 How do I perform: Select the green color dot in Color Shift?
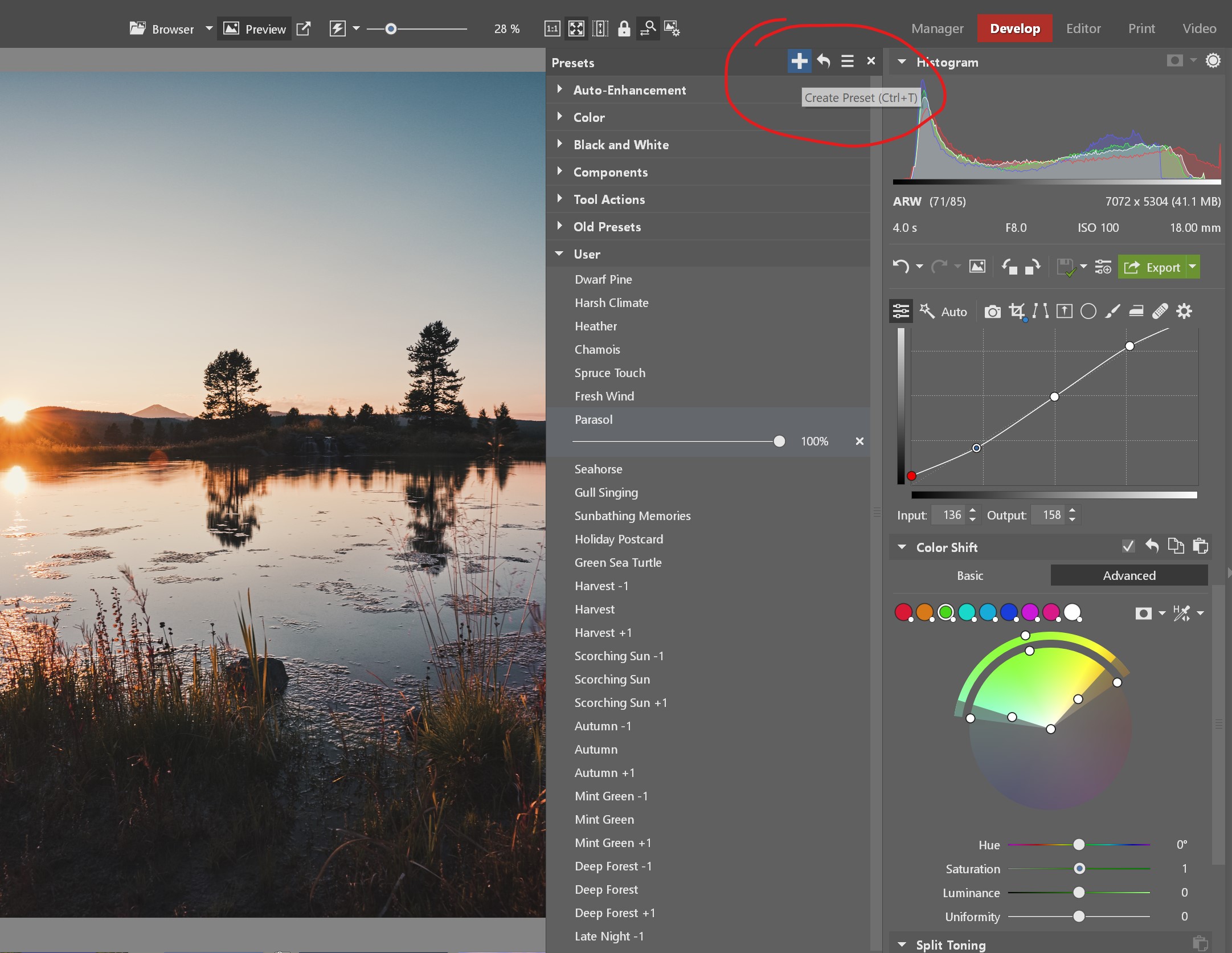946,612
